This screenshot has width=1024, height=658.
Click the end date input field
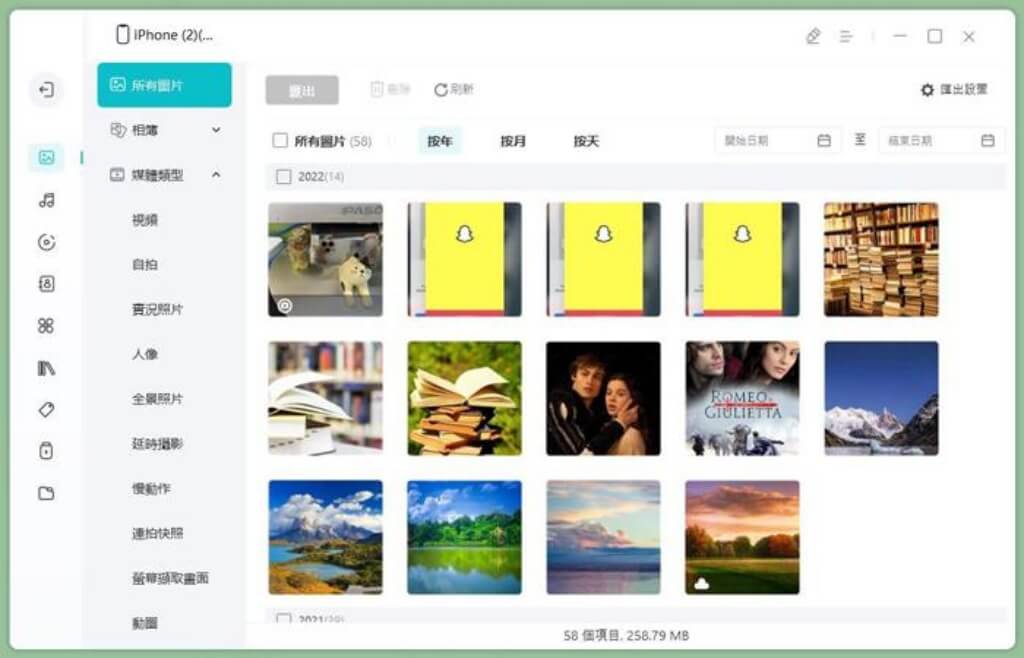(941, 140)
